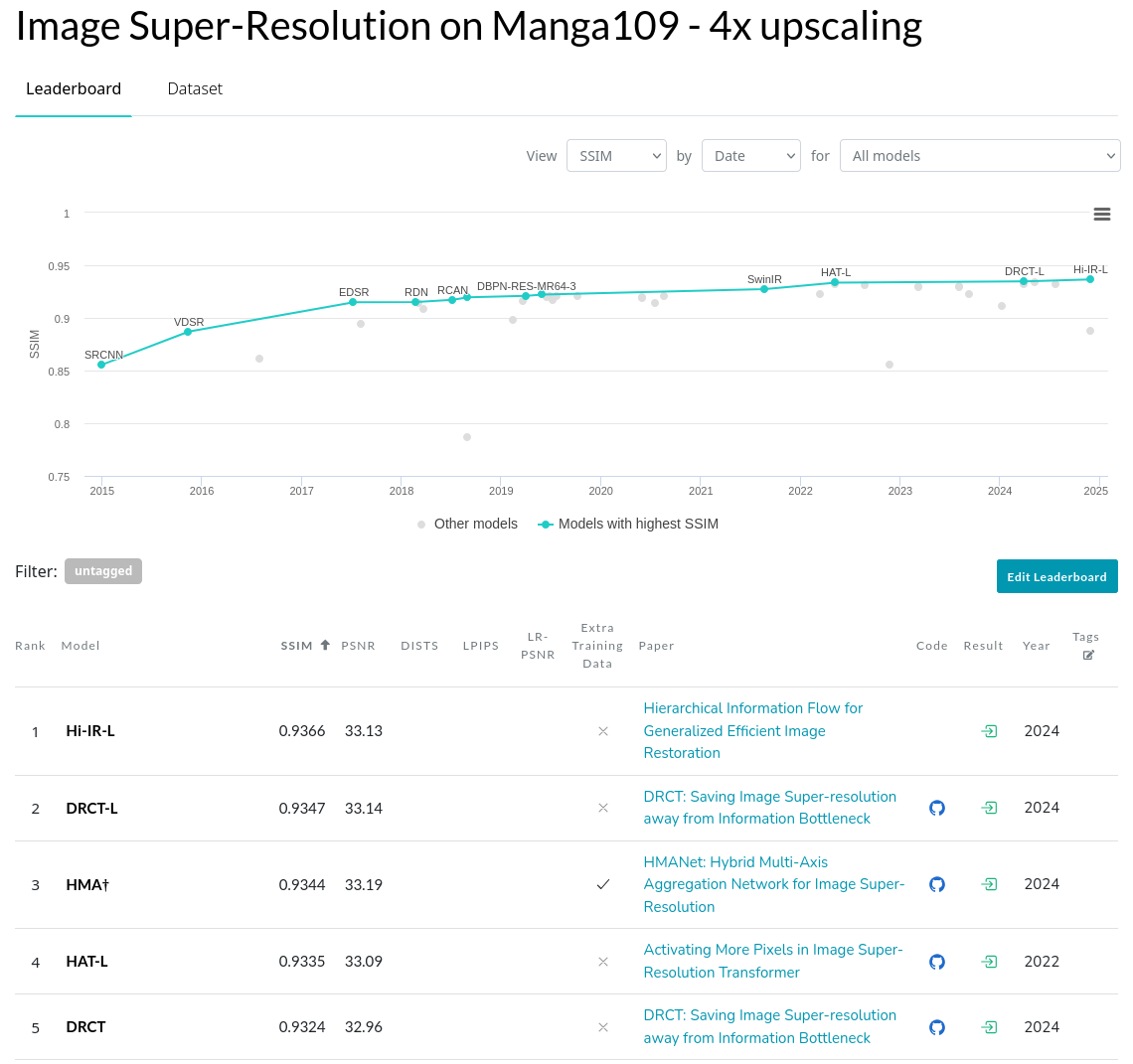The image size is (1133, 1064).
Task: Click the Hi-IR-L model name
Action: click(x=90, y=731)
